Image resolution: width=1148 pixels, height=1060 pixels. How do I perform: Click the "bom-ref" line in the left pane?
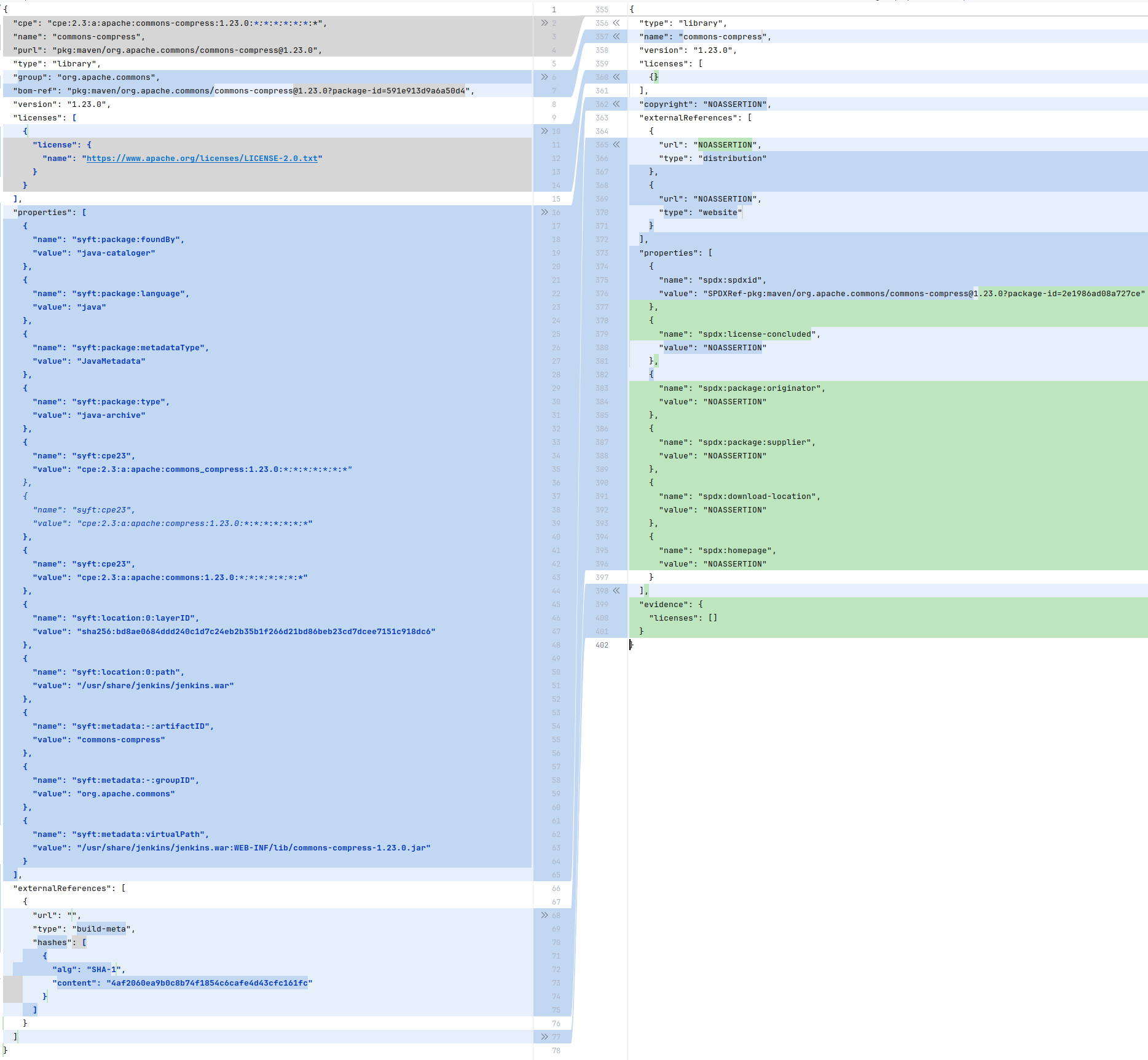click(244, 91)
